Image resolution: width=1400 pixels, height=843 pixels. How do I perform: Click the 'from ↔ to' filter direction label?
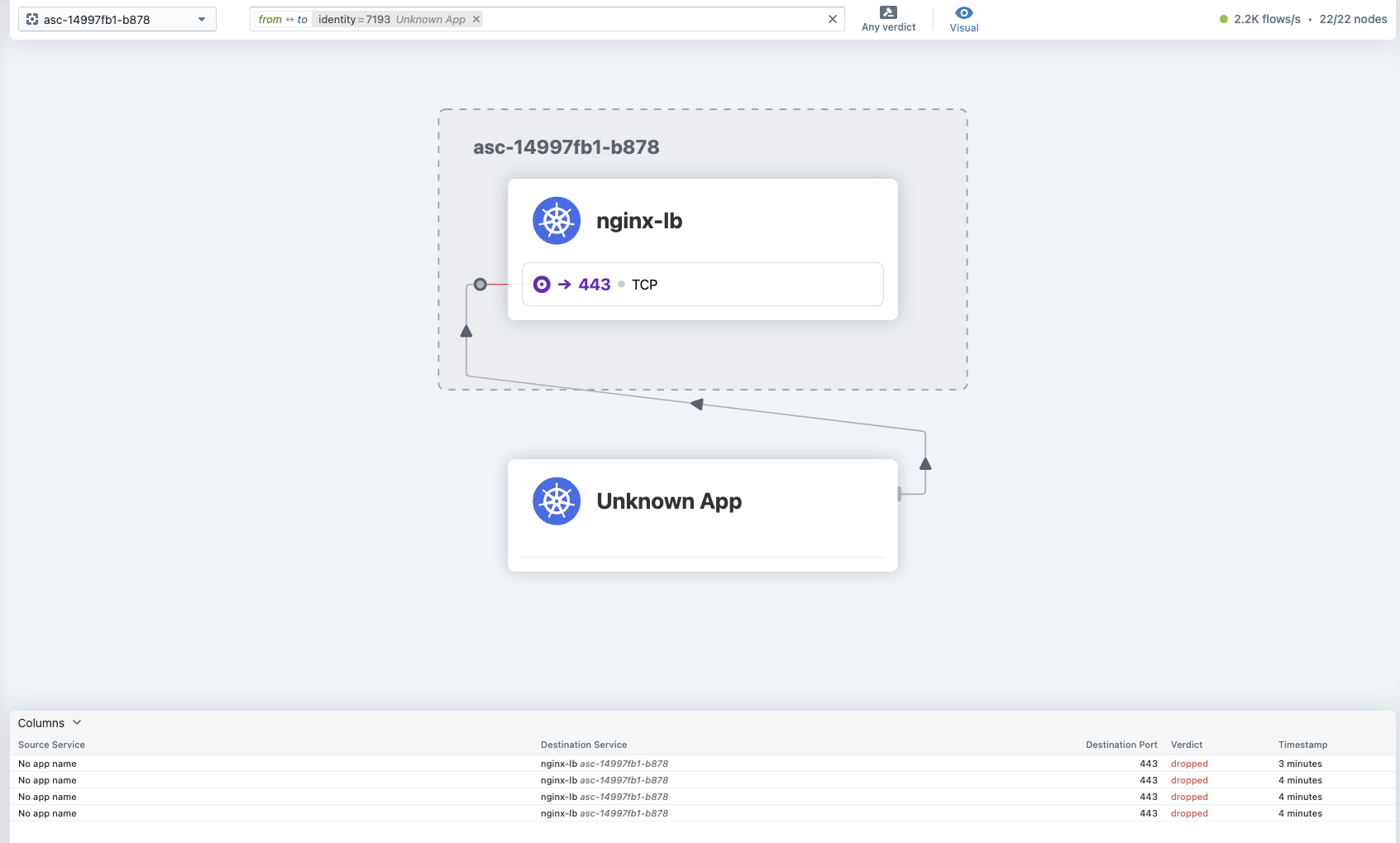(x=283, y=19)
